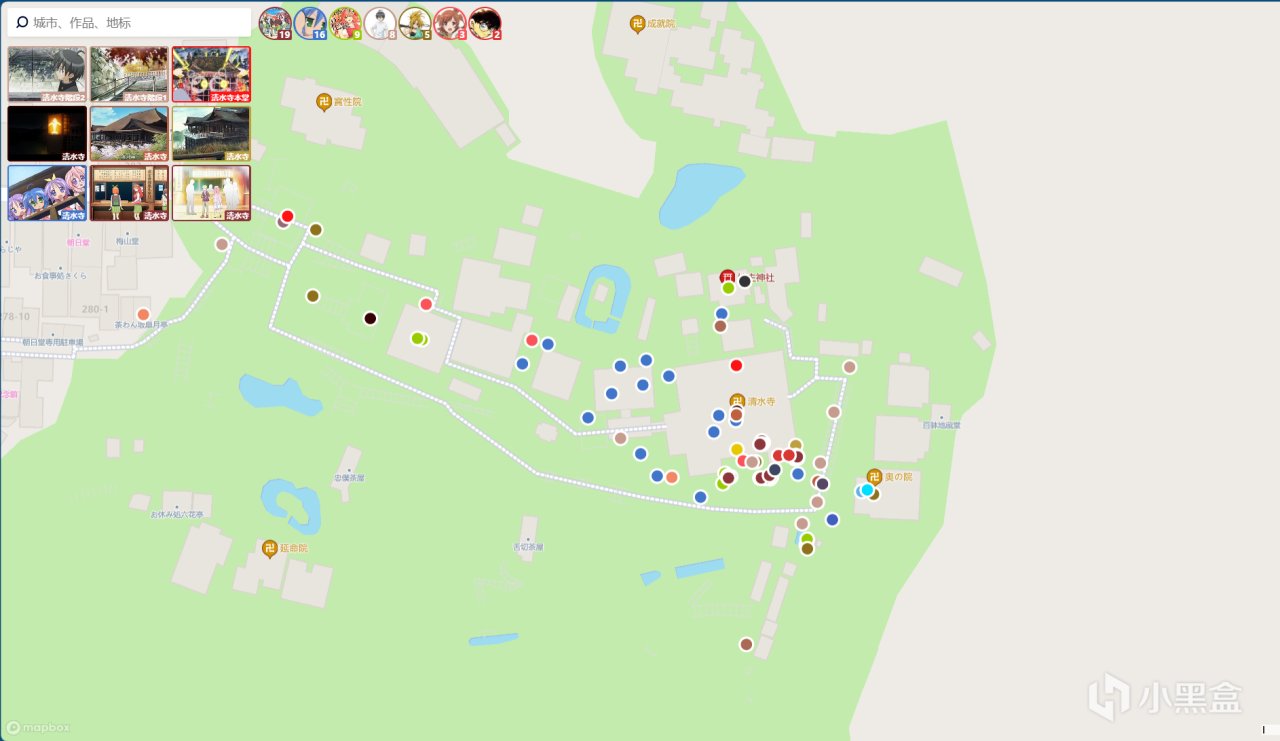Image resolution: width=1280 pixels, height=741 pixels.
Task: Click the 寶性院 temple map icon
Action: click(x=323, y=101)
